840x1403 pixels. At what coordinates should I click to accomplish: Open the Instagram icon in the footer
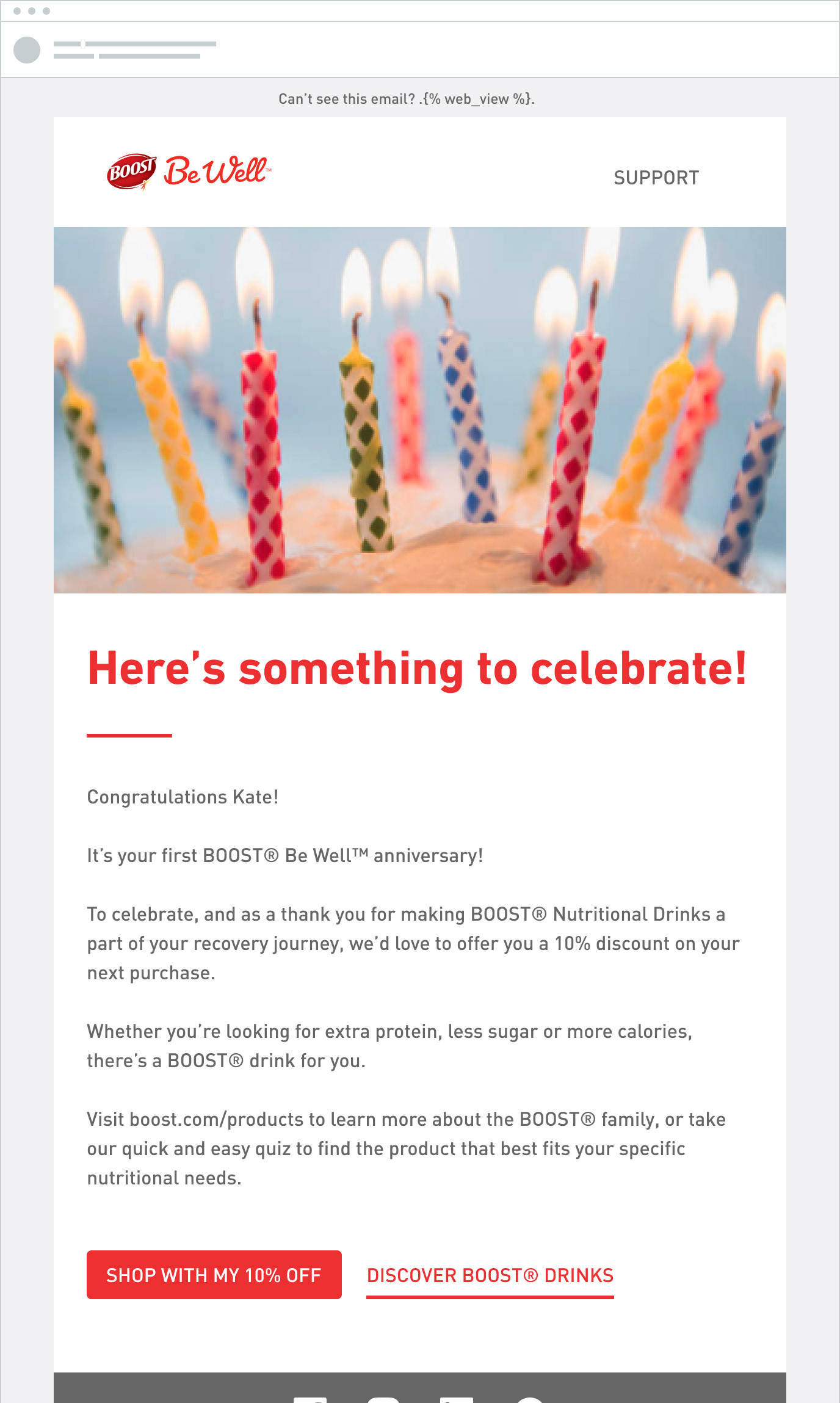pyautogui.click(x=383, y=1399)
